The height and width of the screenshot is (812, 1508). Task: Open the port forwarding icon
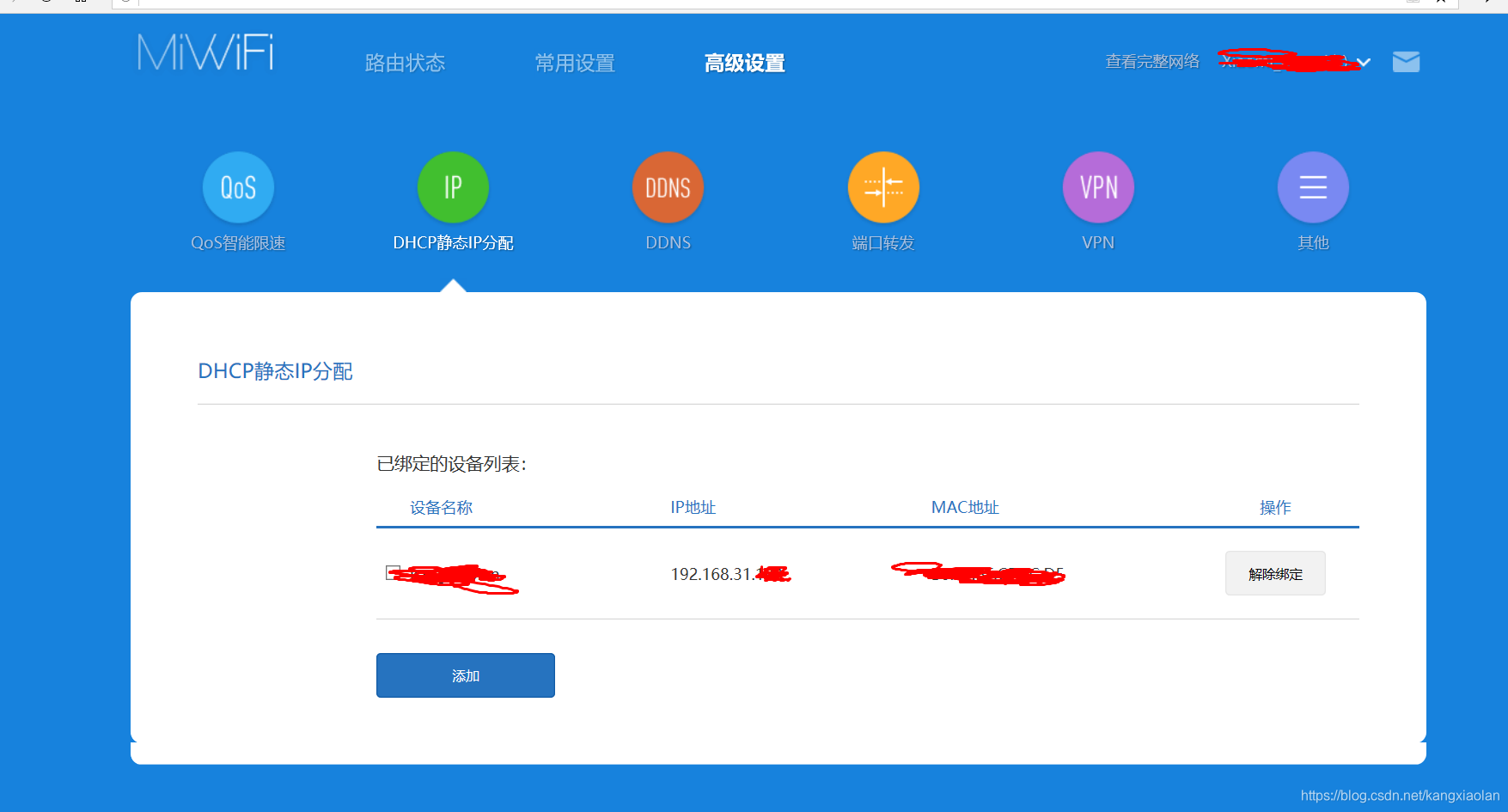click(883, 187)
